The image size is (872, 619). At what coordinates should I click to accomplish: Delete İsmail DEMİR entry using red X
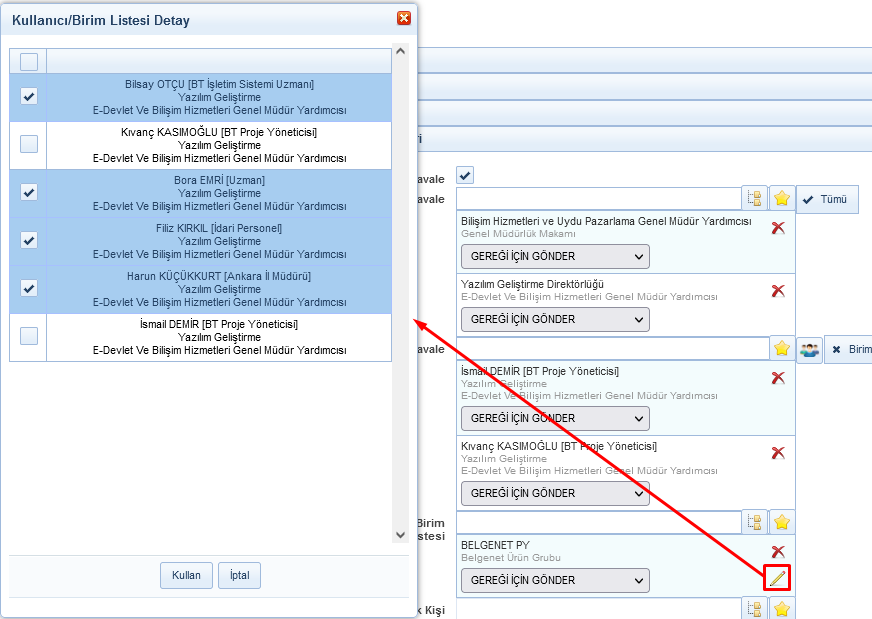pos(778,378)
